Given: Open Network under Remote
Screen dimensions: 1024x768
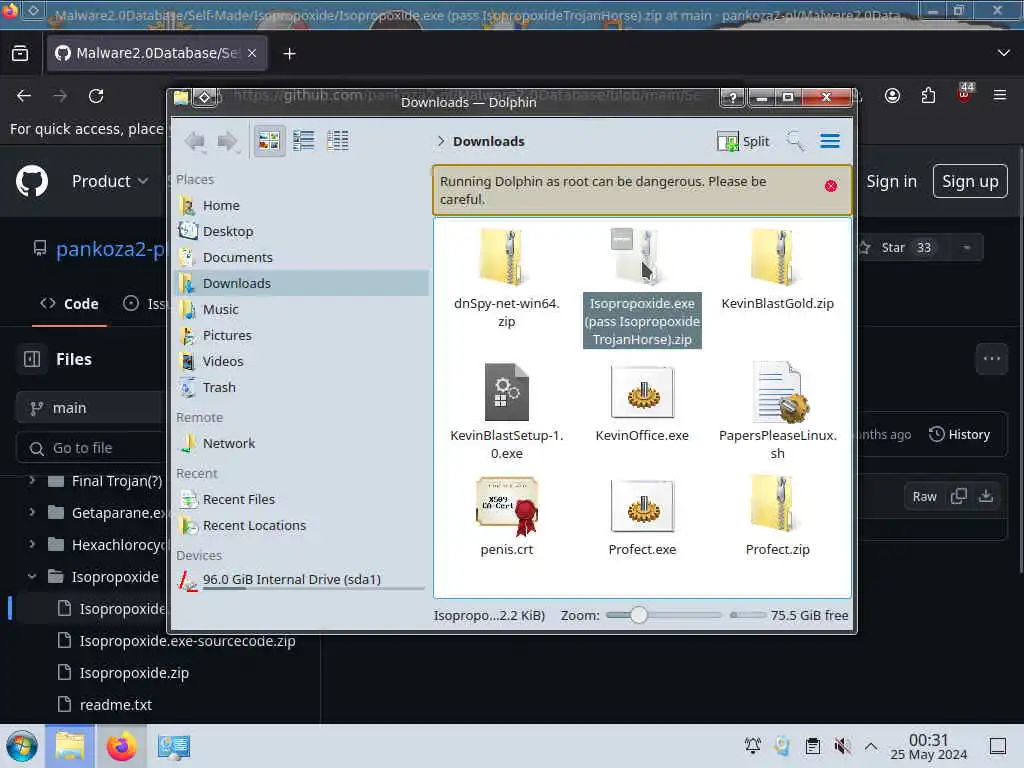Looking at the screenshot, I should point(303,443).
